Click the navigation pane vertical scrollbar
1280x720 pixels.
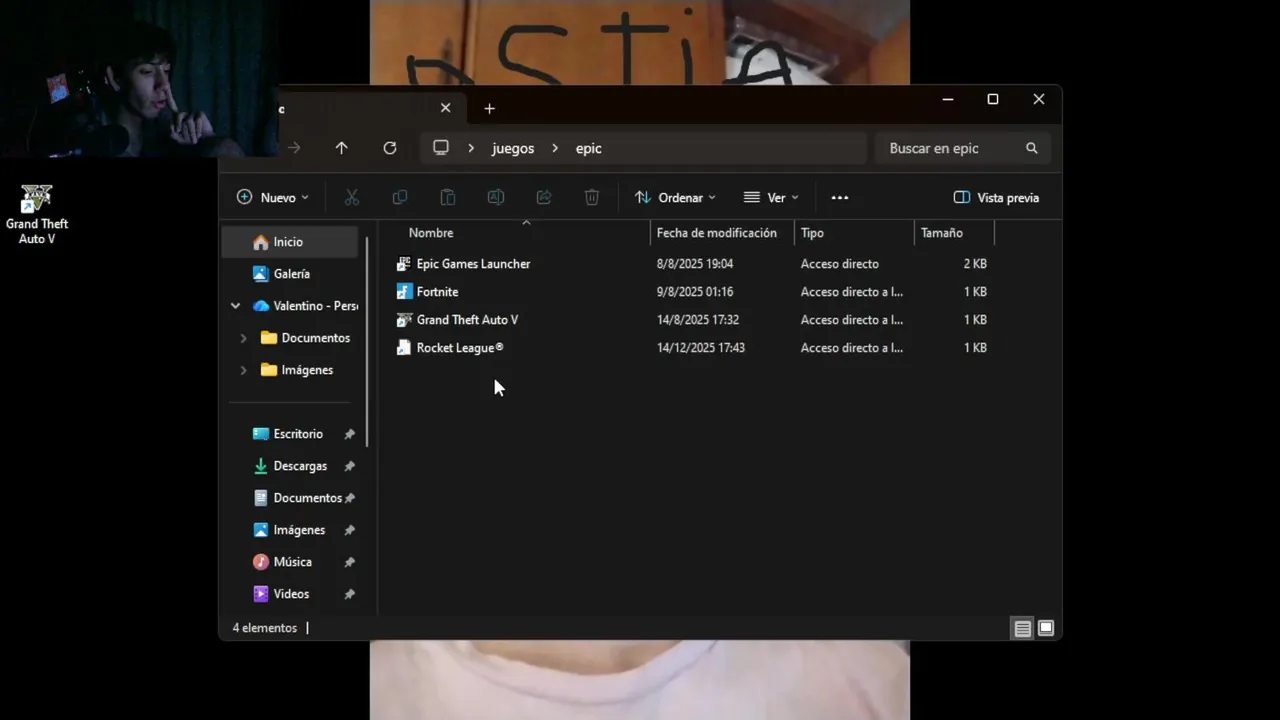click(x=368, y=341)
